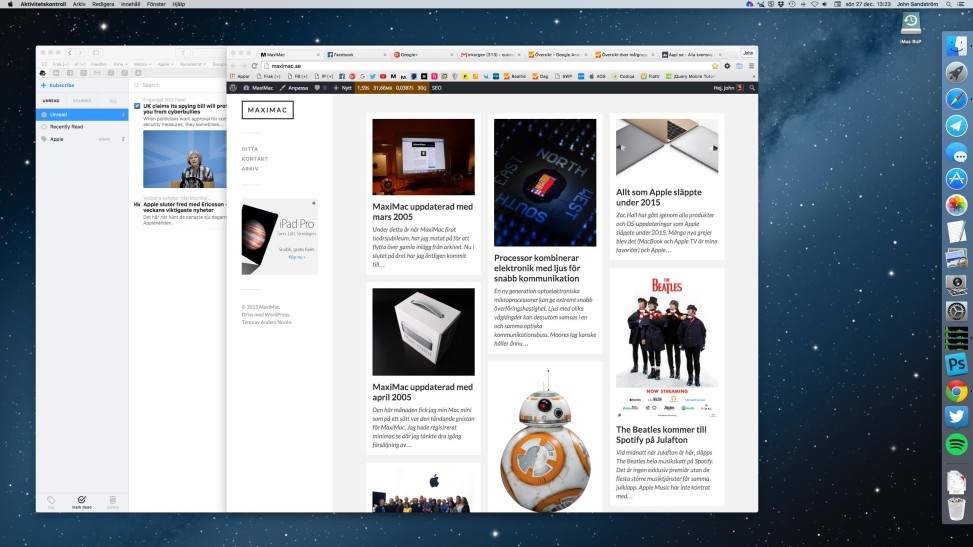Click Chrome extension gear icon
The width and height of the screenshot is (973, 547).
(727, 66)
